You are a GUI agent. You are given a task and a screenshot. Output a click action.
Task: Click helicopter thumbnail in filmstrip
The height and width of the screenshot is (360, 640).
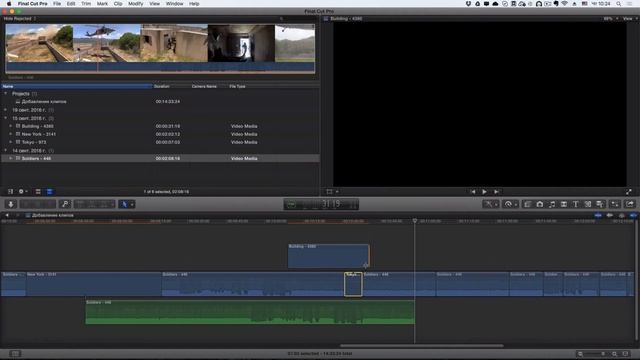pyautogui.click(x=107, y=43)
